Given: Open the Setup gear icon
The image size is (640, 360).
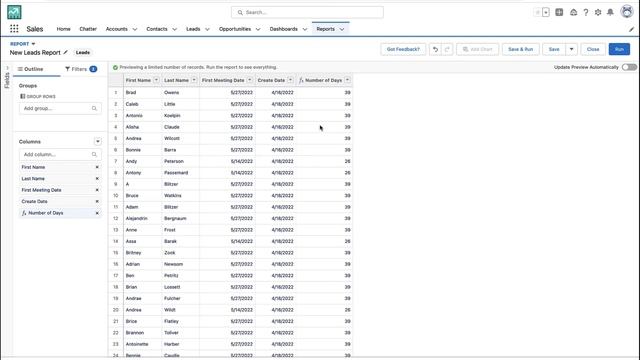Looking at the screenshot, I should [598, 12].
